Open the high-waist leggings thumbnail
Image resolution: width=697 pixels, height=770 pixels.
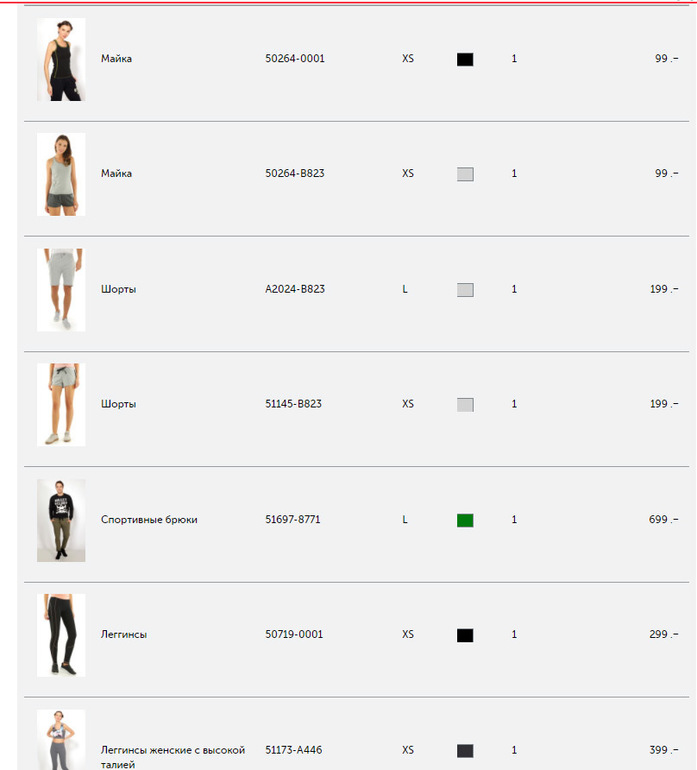tap(61, 740)
